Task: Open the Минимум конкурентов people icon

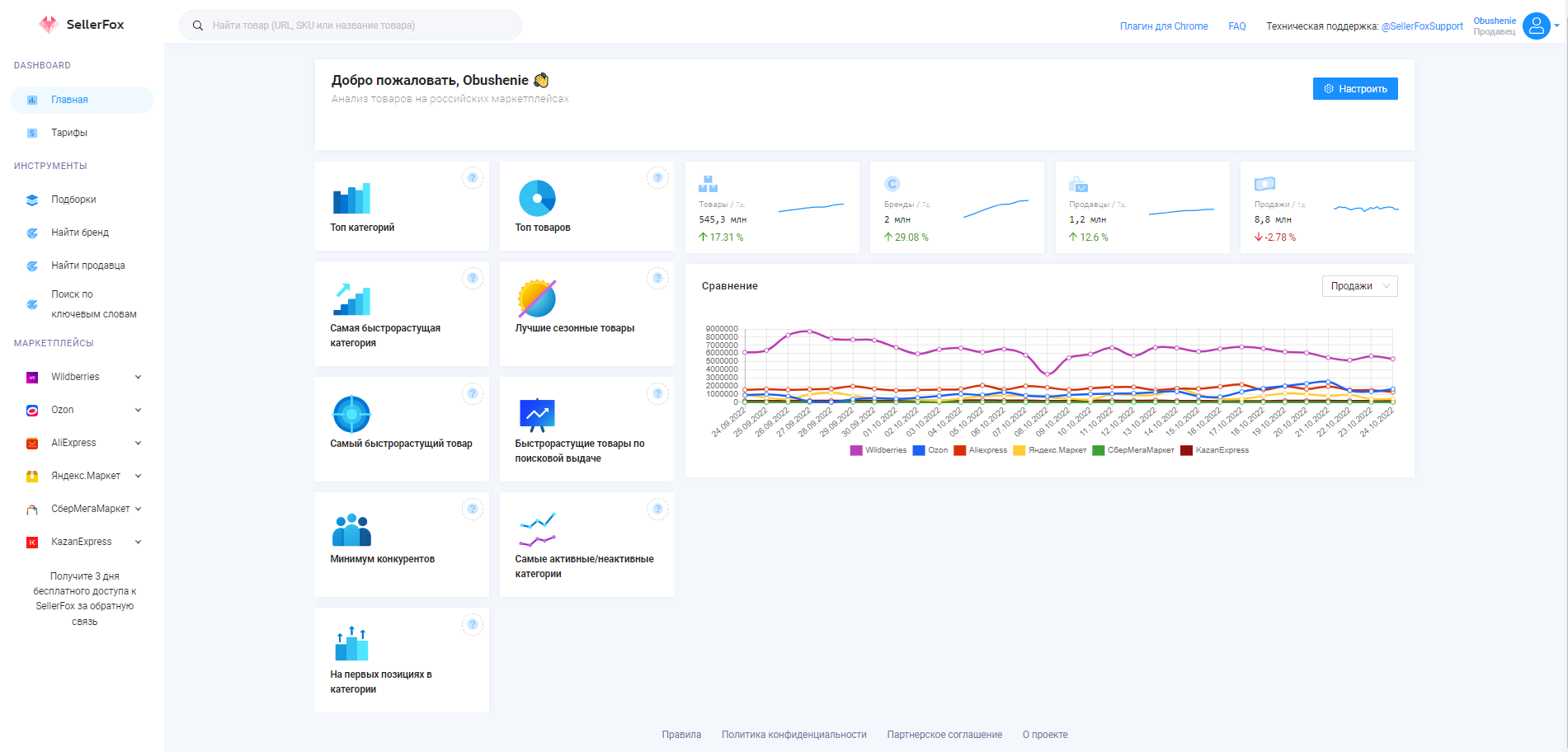Action: click(351, 529)
